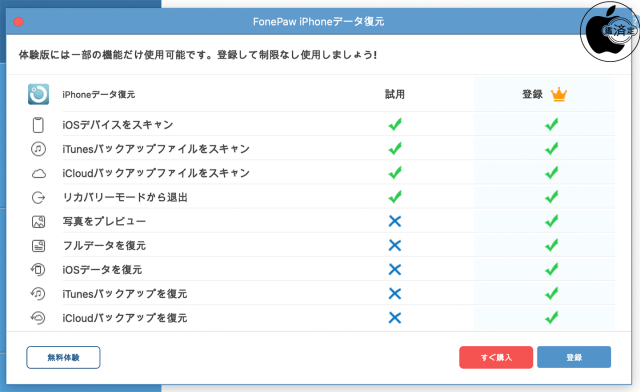Click registered checkmark for 写真をプレビュー
Viewport: 640px width, 392px height.
[551, 221]
